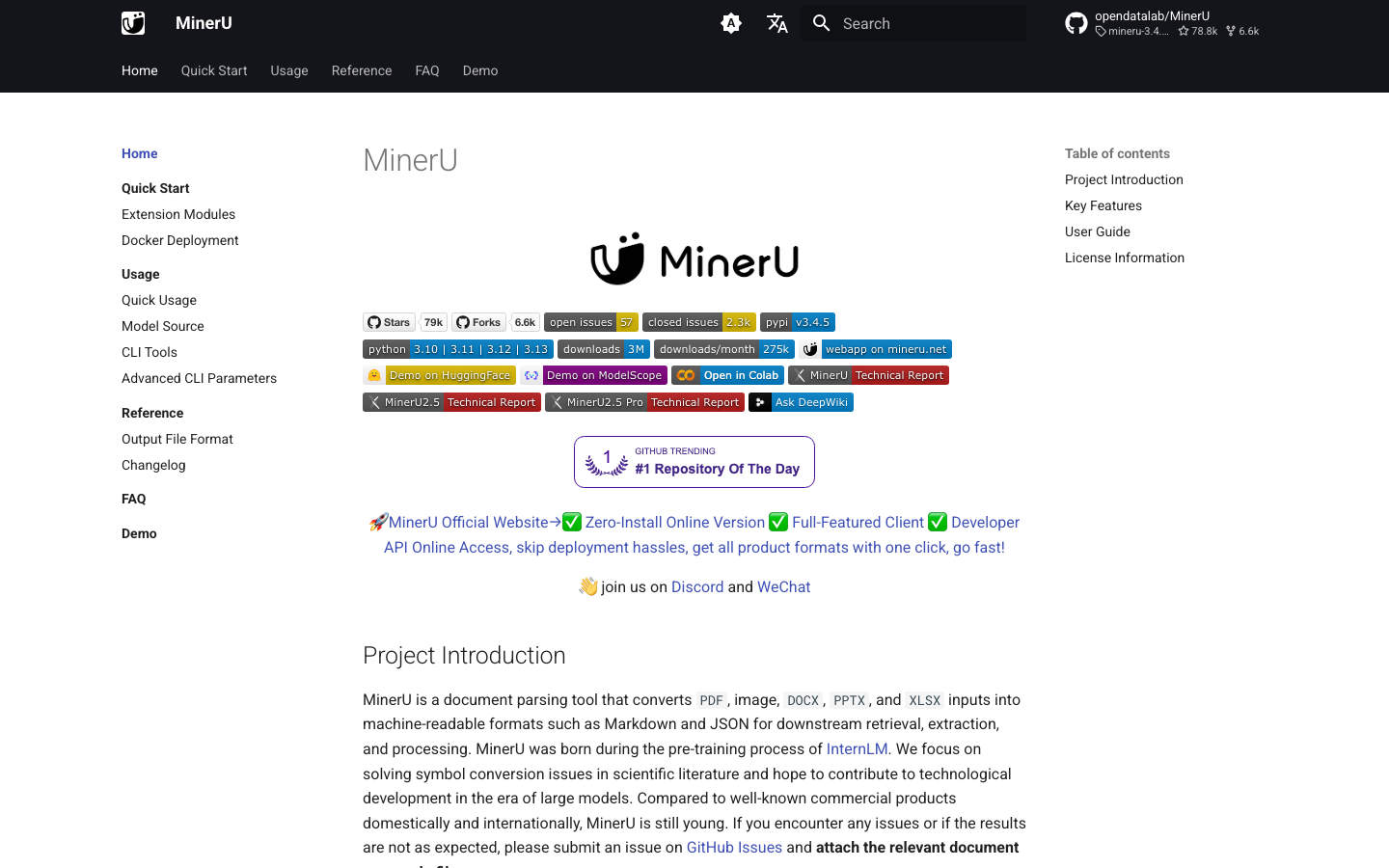Click the Project Introduction heading
1389x868 pixels.
coord(464,655)
